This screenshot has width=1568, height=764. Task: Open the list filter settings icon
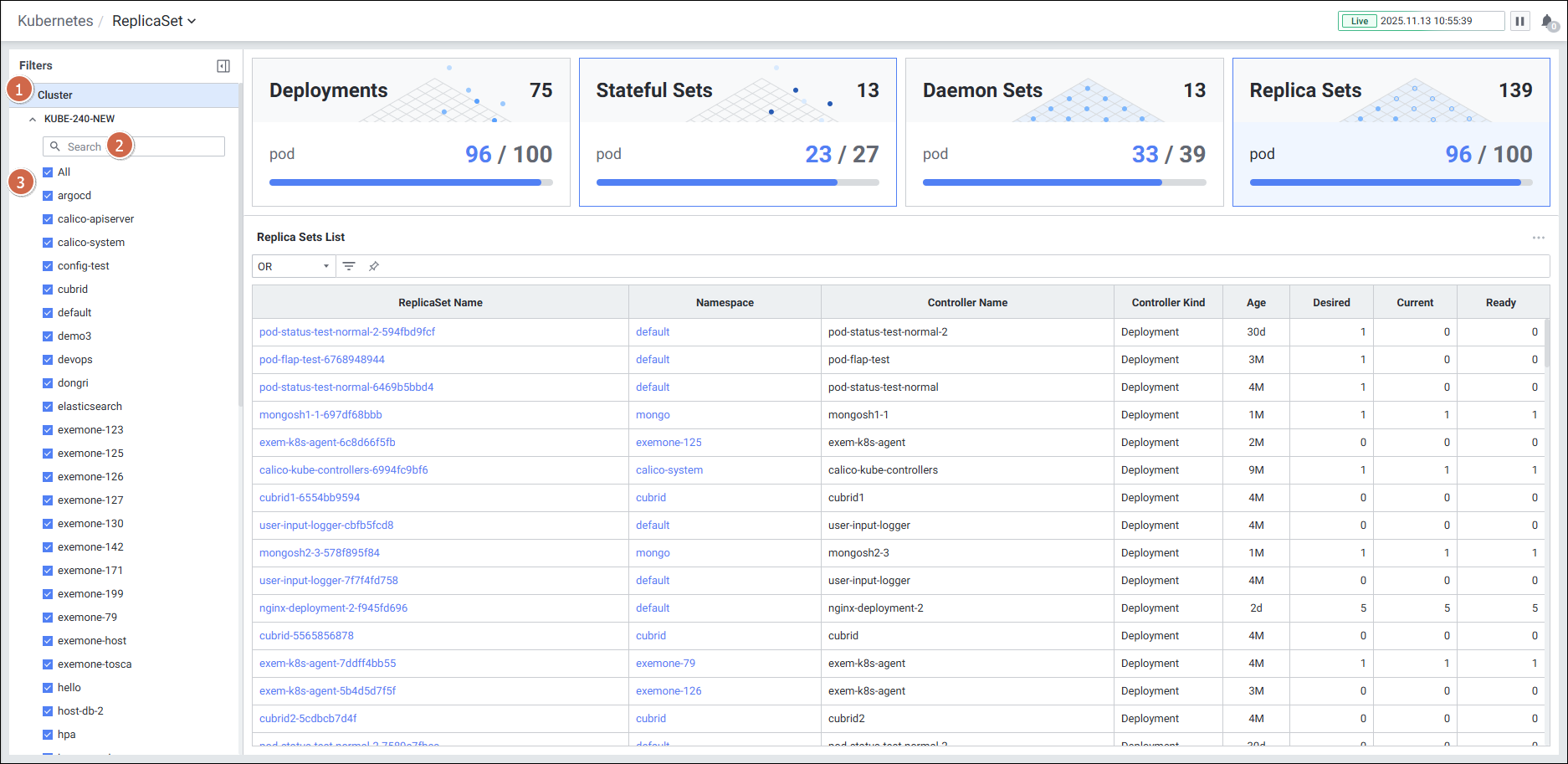click(x=349, y=266)
